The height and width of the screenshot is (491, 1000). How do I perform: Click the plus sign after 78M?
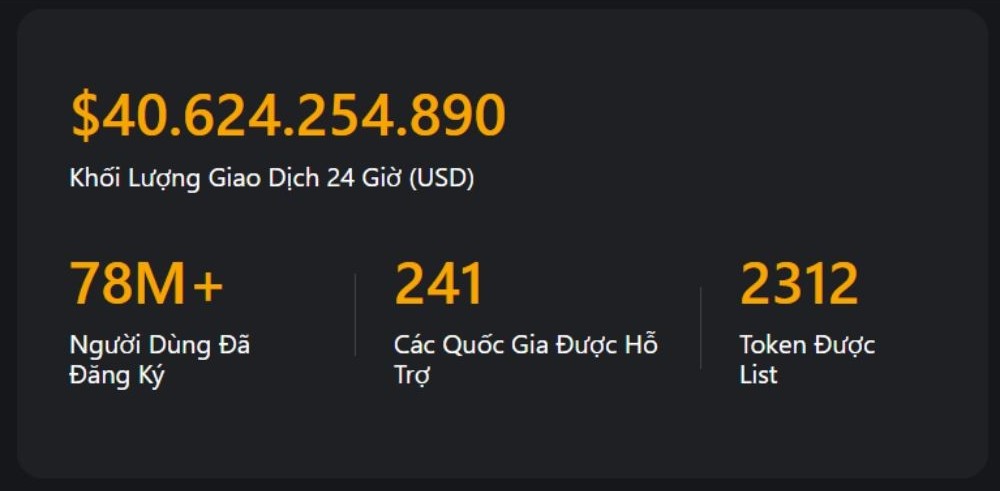[x=208, y=286]
